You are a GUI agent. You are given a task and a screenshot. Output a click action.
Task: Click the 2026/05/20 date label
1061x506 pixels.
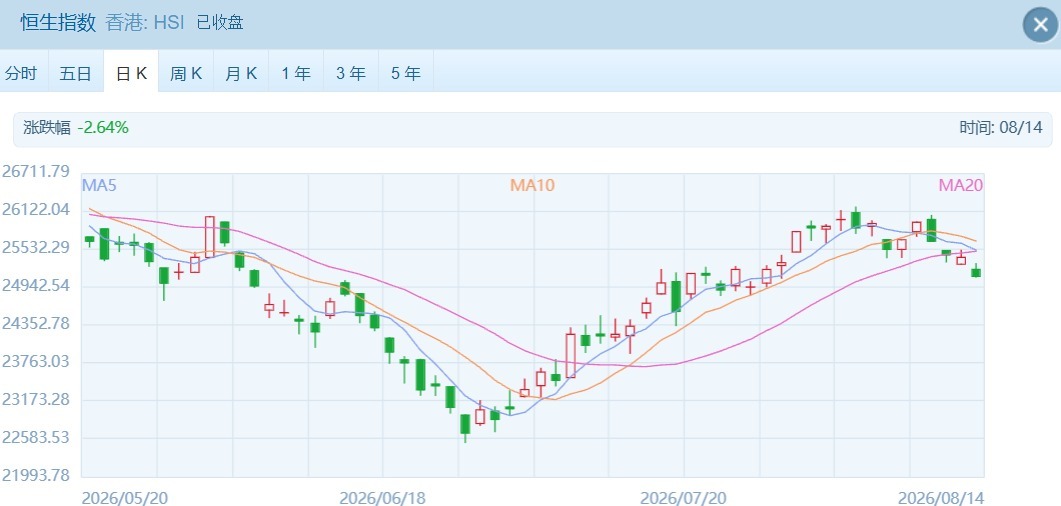pyautogui.click(x=125, y=498)
